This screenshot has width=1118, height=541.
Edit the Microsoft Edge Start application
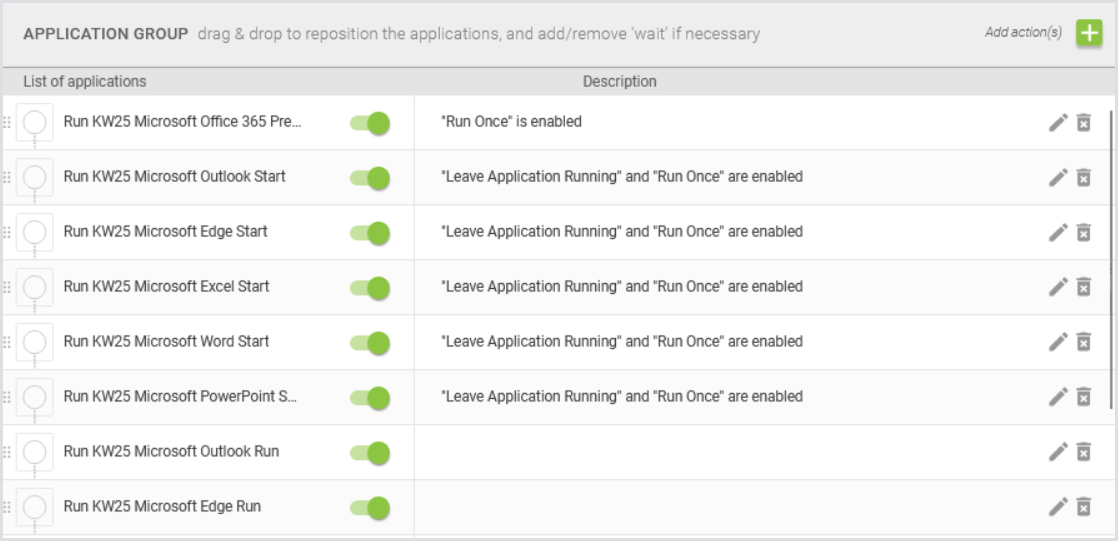(x=1058, y=232)
